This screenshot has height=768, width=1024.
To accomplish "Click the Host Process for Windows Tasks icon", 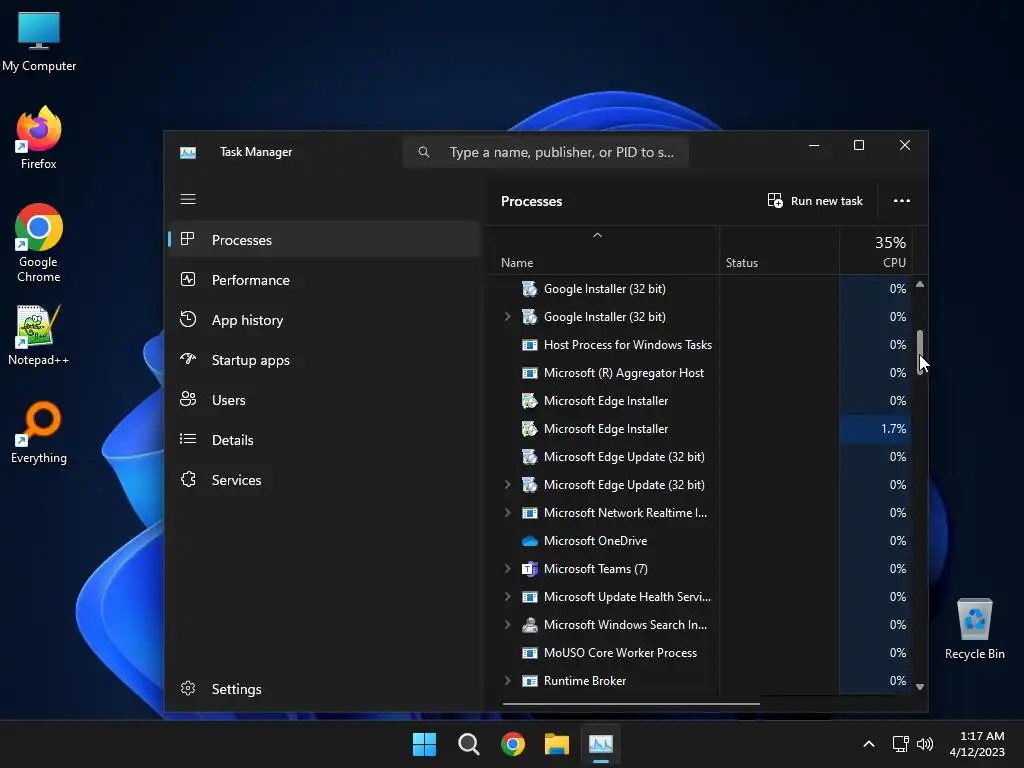I will click(530, 345).
